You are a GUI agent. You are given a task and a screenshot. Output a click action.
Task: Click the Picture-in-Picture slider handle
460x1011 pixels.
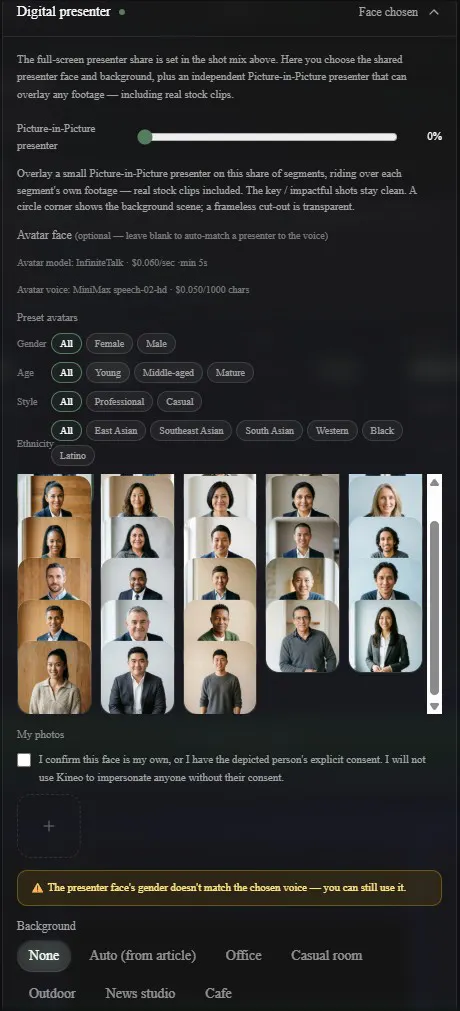click(145, 137)
